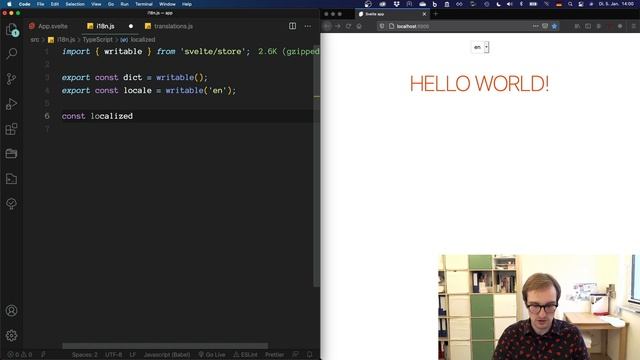Open a new browser tab
The image size is (640, 360).
tap(436, 14)
